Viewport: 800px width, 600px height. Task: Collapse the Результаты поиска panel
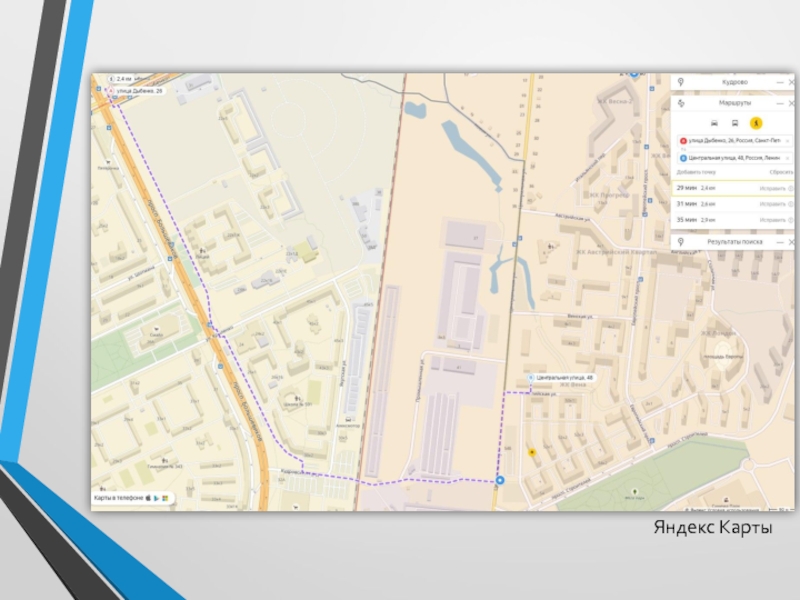point(780,242)
